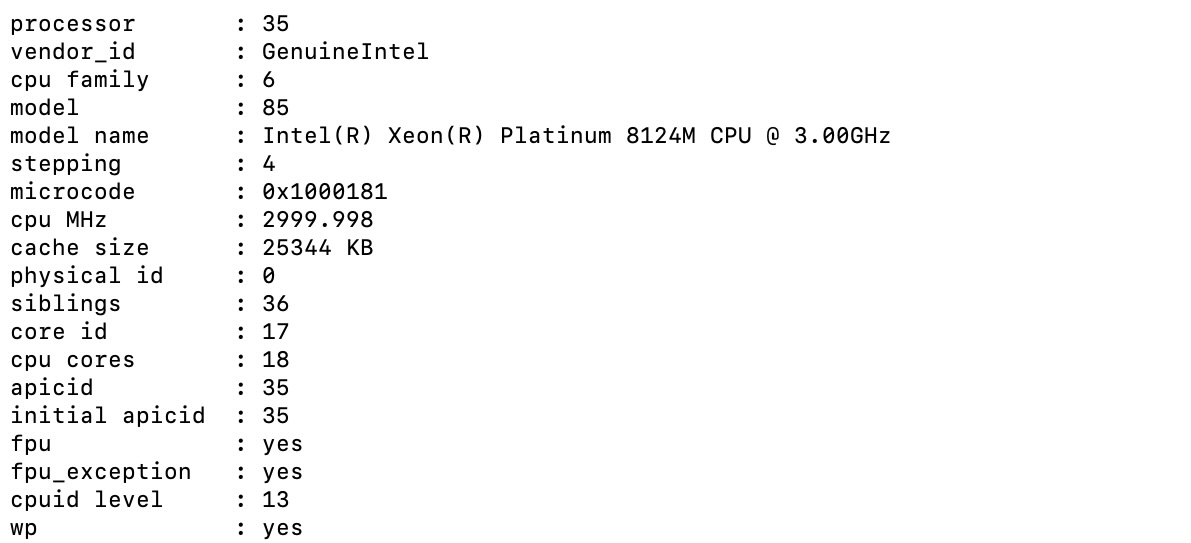Click the model number value 85
1191x543 pixels.
coord(276,107)
